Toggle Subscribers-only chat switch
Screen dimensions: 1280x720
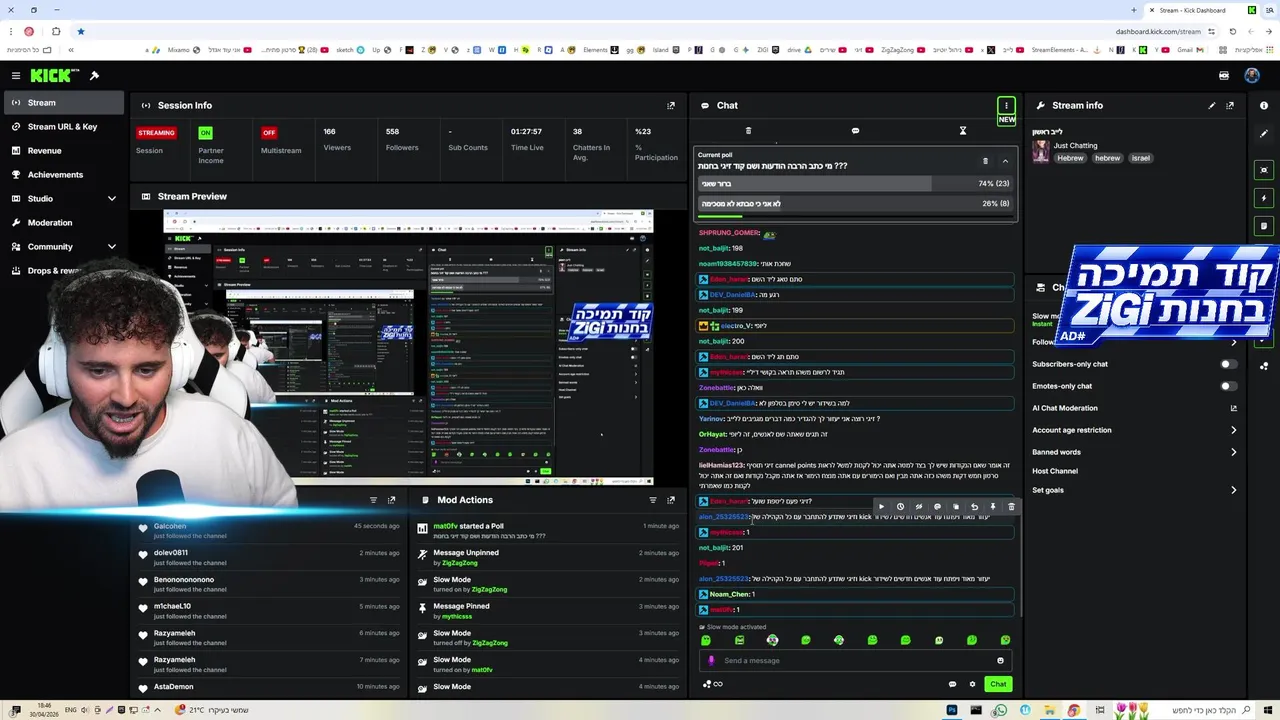(x=1228, y=364)
